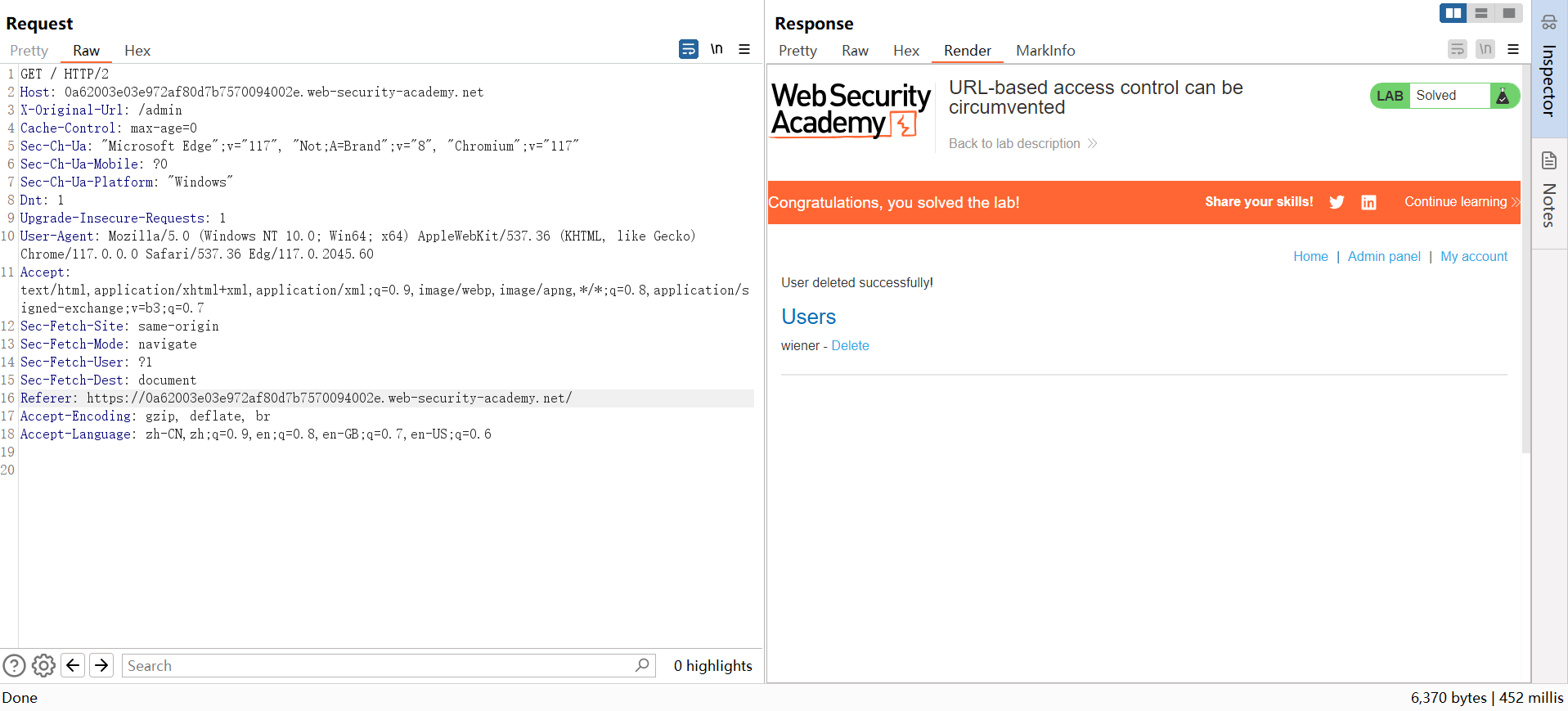This screenshot has height=711, width=1568.
Task: Select the Response Render tab
Action: 968,51
